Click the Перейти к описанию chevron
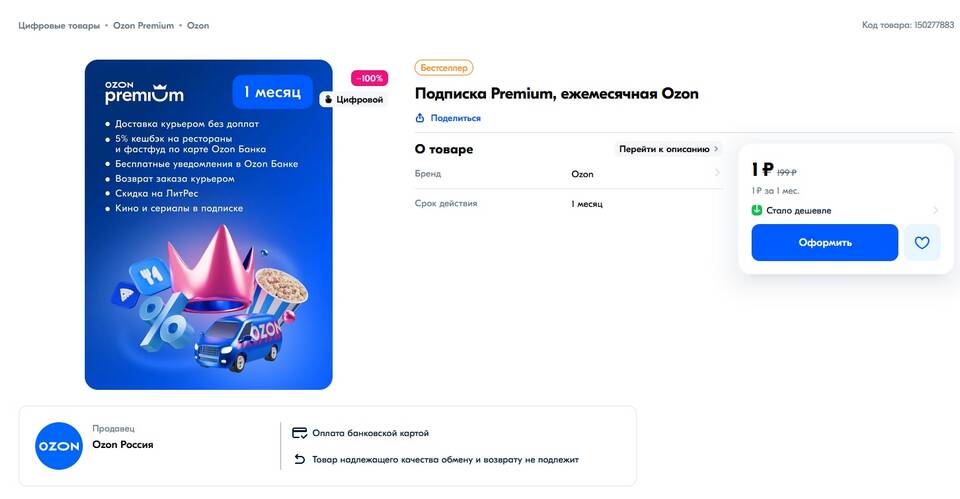This screenshot has height=499, width=960. (716, 149)
